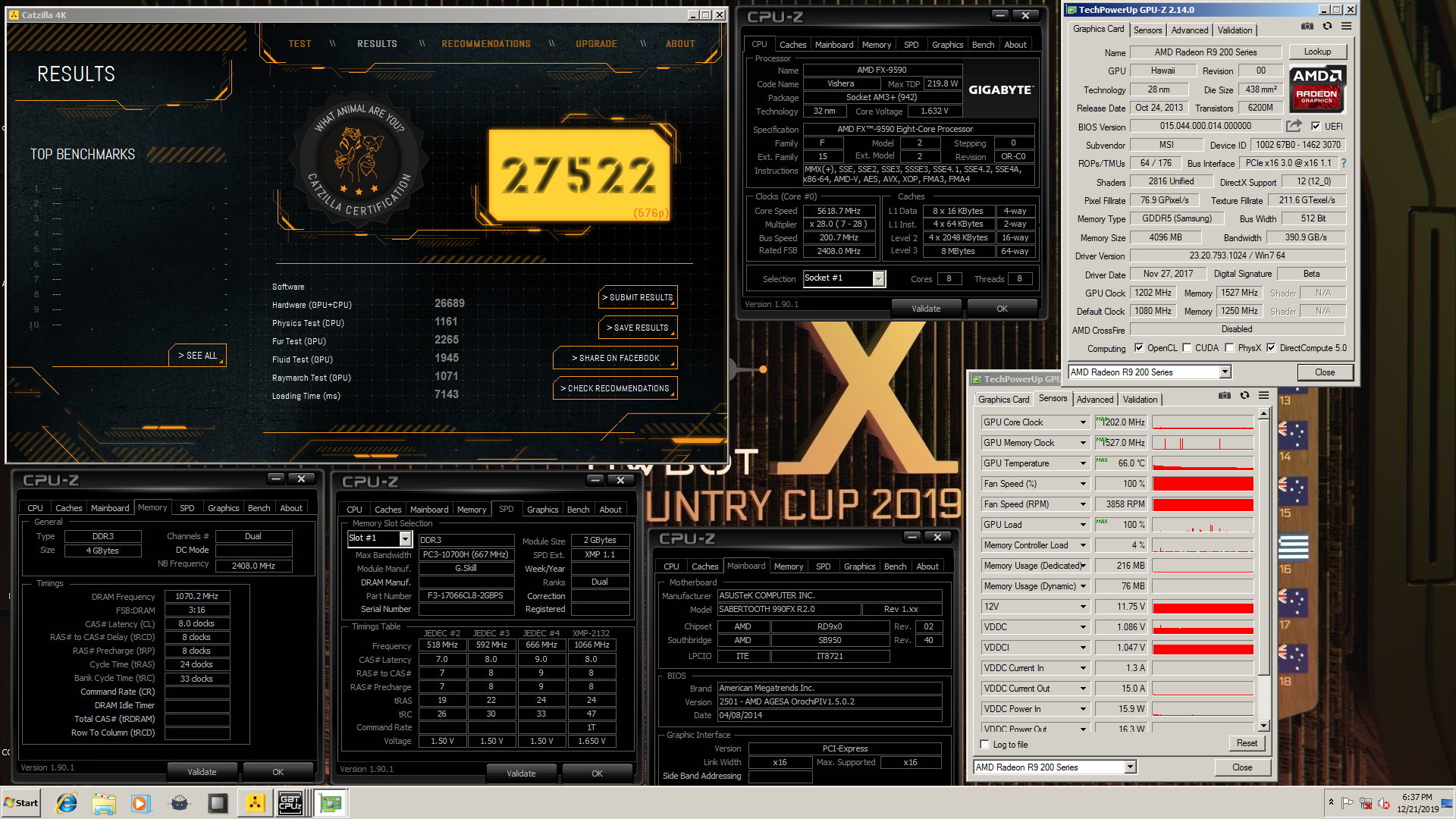The width and height of the screenshot is (1456, 819).
Task: Open Bench tab in the CPU-Z window showing the FX-9590
Action: pos(983,45)
